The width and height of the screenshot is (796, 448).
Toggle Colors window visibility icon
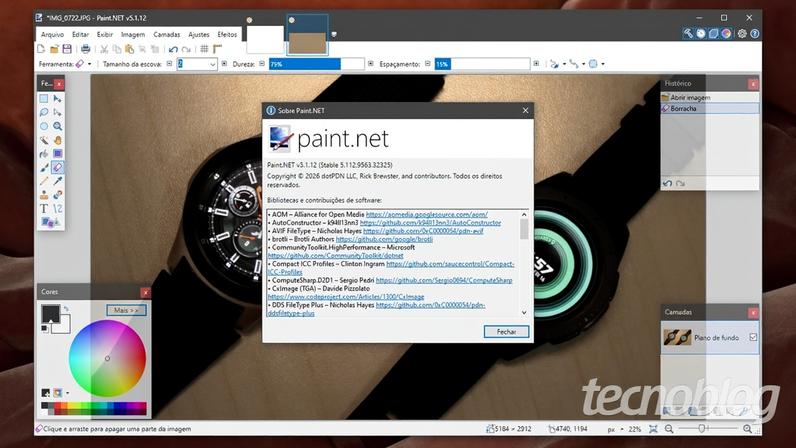(x=726, y=34)
